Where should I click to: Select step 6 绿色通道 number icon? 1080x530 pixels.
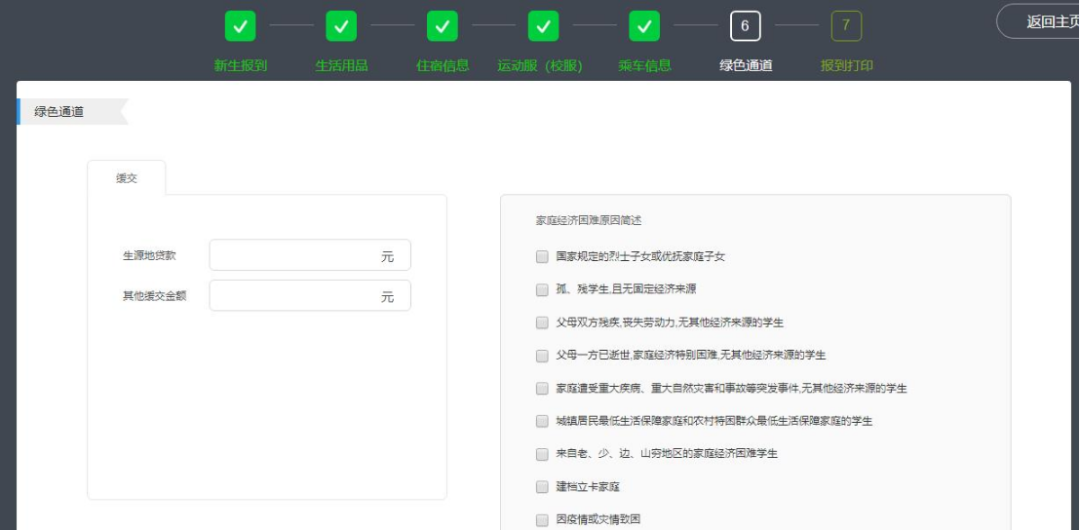coord(745,27)
